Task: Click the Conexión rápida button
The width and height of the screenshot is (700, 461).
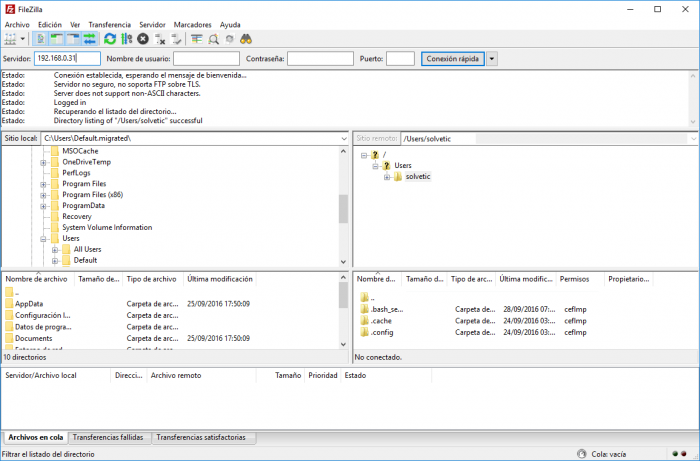Action: (453, 58)
